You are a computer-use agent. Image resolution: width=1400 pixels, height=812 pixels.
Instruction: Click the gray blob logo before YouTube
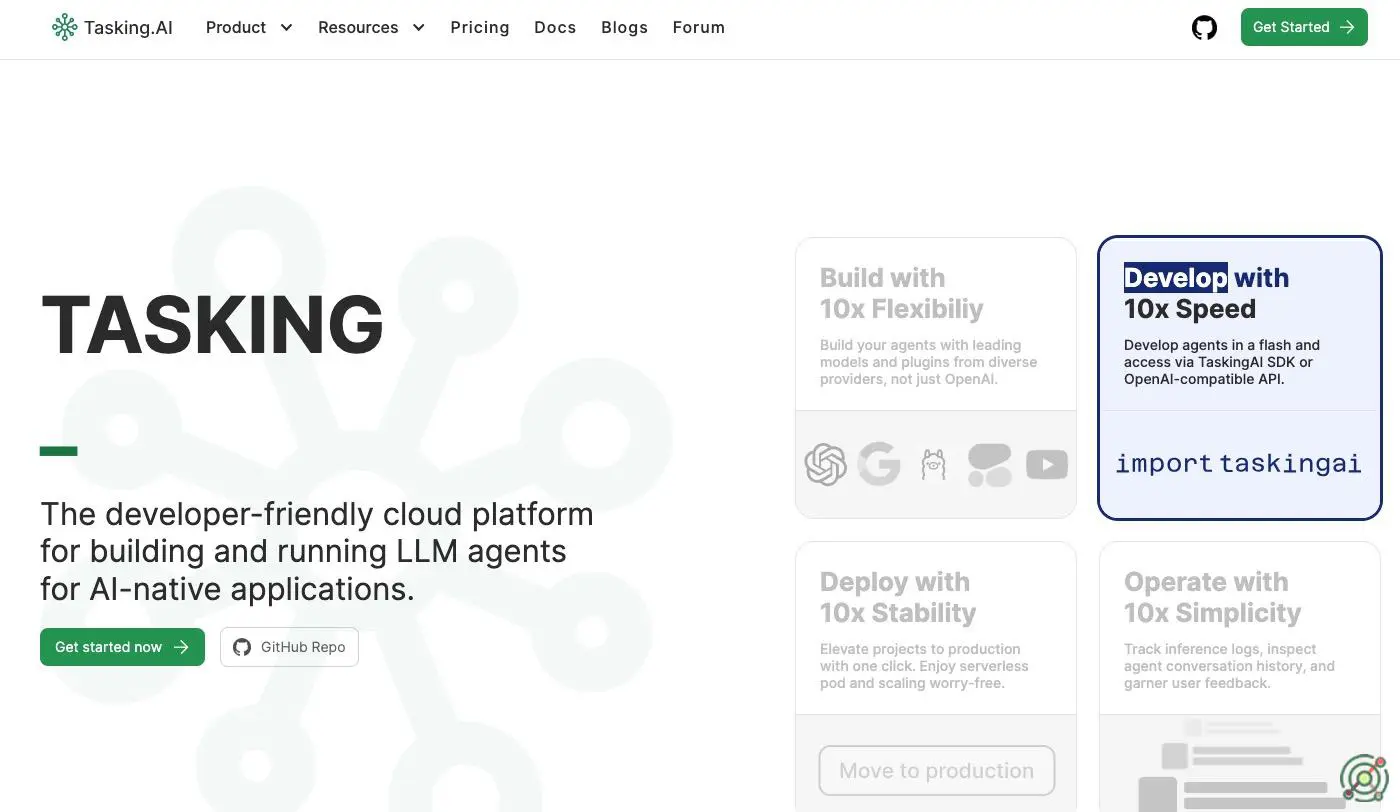990,465
